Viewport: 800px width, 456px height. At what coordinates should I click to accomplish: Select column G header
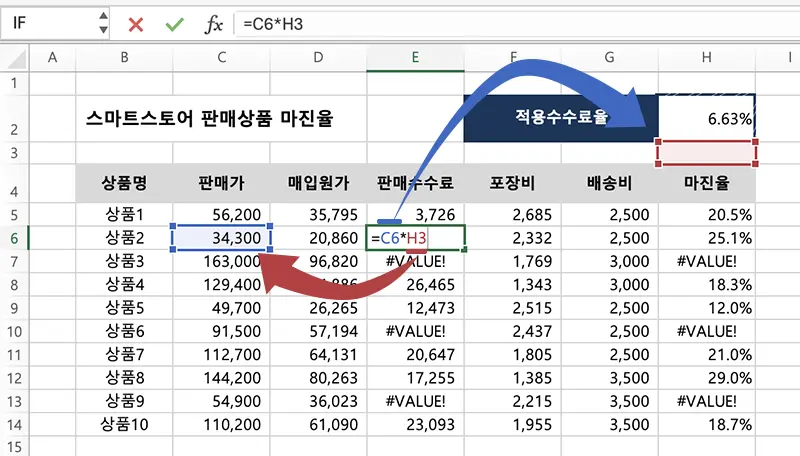coord(610,58)
